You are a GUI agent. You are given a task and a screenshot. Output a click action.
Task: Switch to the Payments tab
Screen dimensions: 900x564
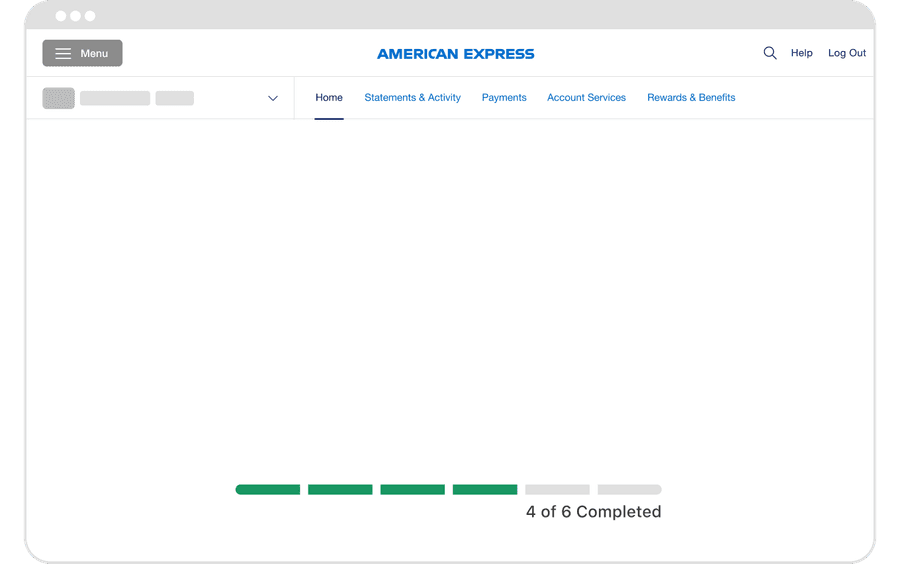pos(504,98)
